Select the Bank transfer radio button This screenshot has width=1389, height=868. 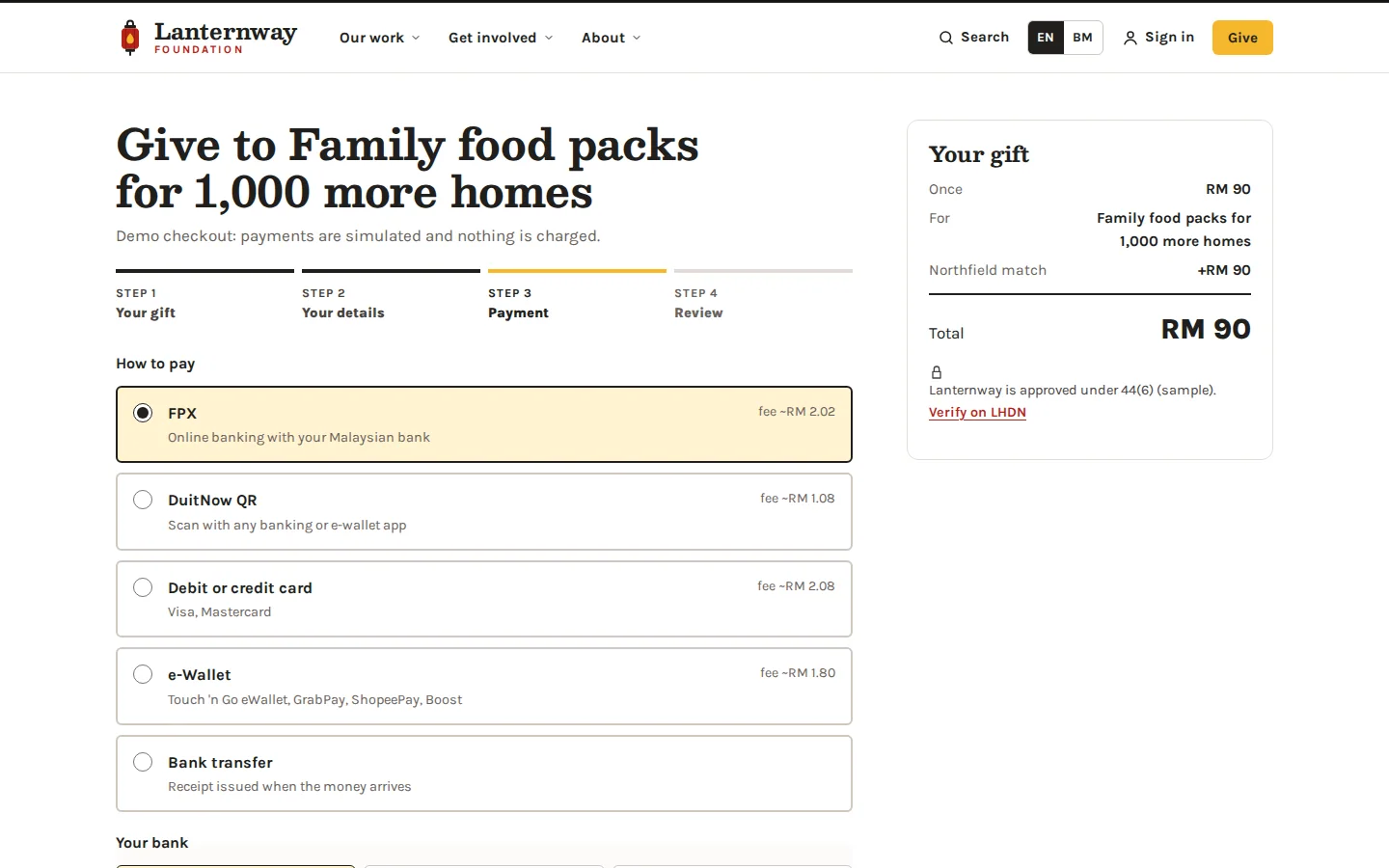[x=143, y=762]
